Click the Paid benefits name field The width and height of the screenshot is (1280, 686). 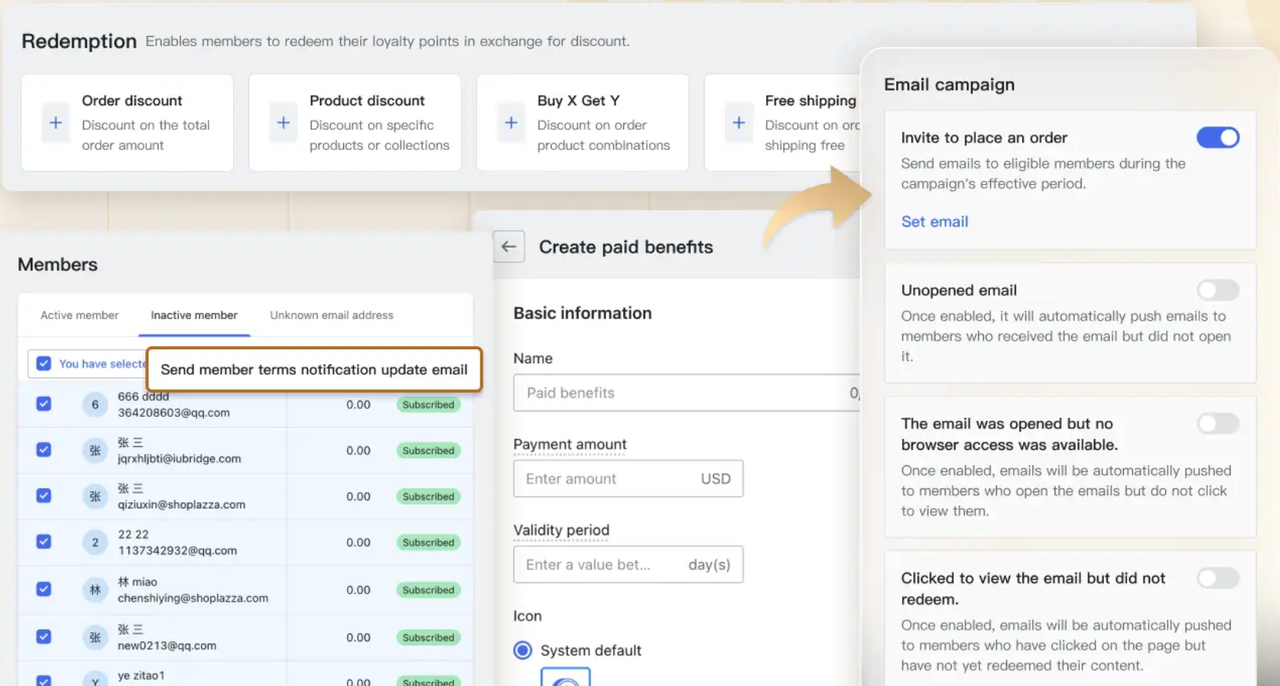click(680, 393)
